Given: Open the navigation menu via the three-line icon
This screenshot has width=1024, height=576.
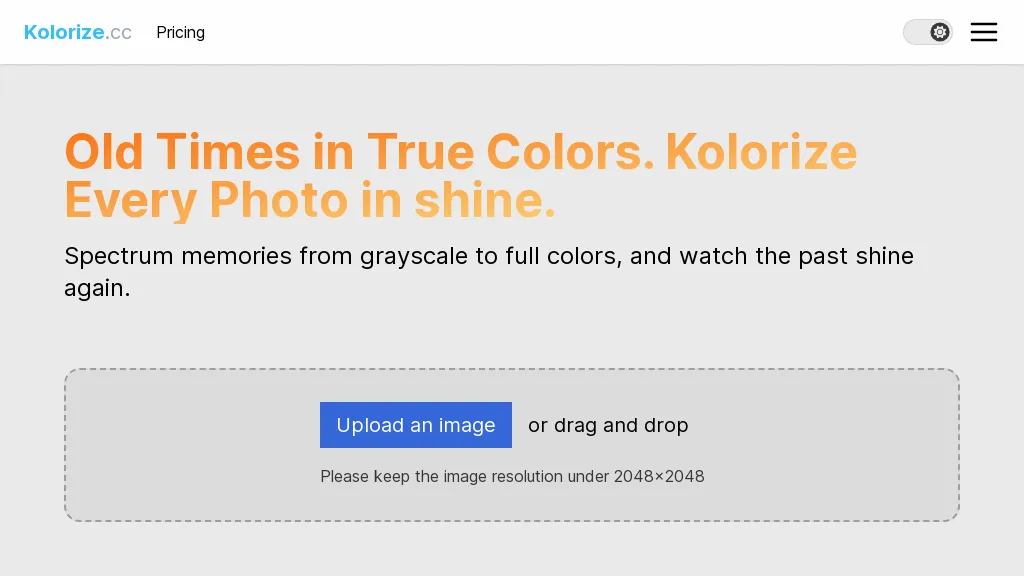Looking at the screenshot, I should tap(984, 31).
